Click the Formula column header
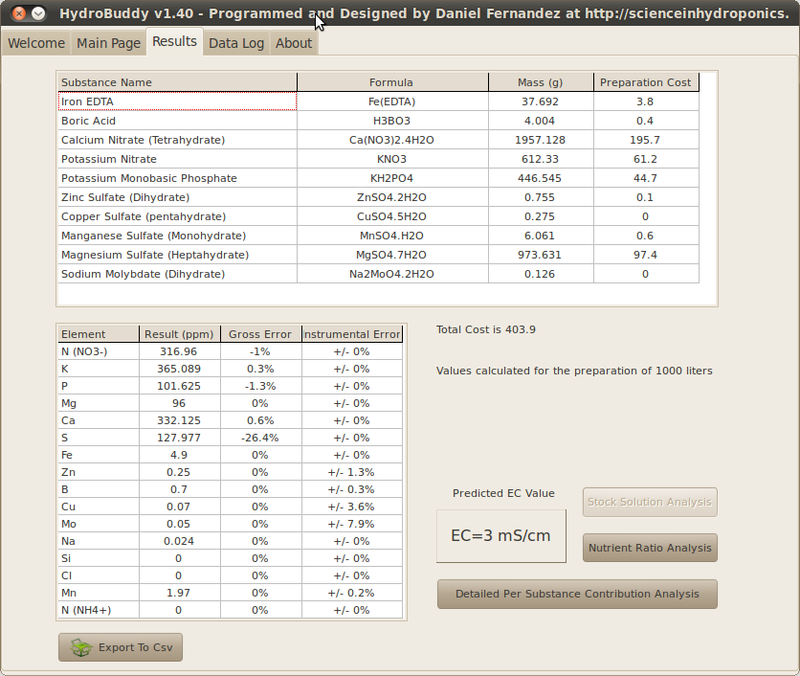The height and width of the screenshot is (676, 800). (392, 82)
